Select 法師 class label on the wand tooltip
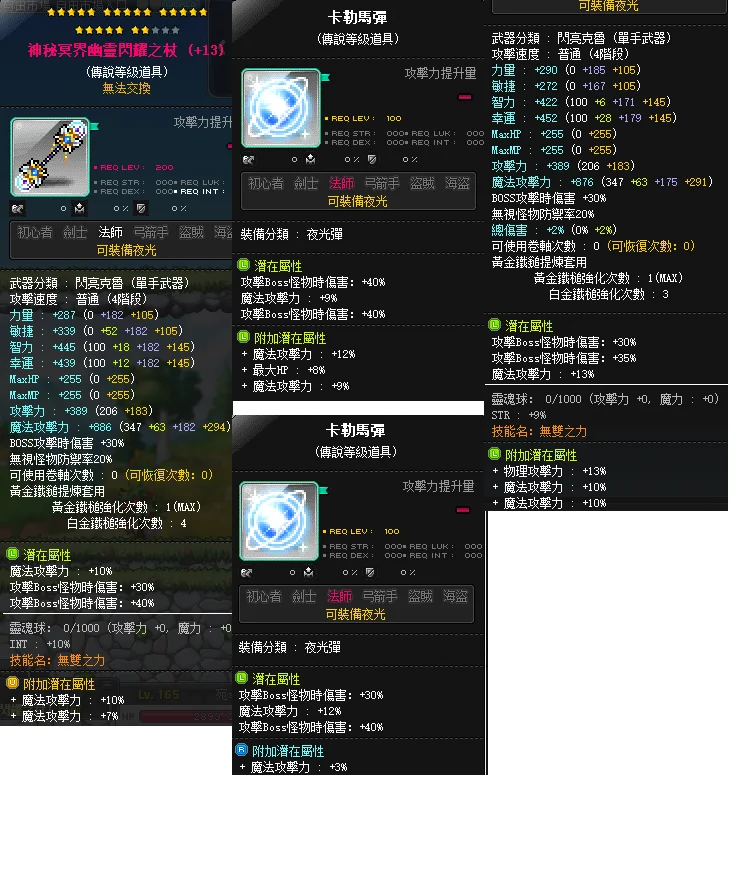 (x=110, y=232)
